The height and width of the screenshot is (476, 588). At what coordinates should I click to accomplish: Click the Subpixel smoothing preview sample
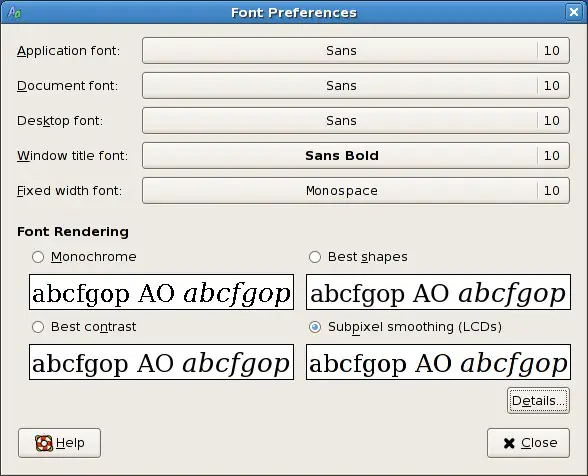pos(438,362)
